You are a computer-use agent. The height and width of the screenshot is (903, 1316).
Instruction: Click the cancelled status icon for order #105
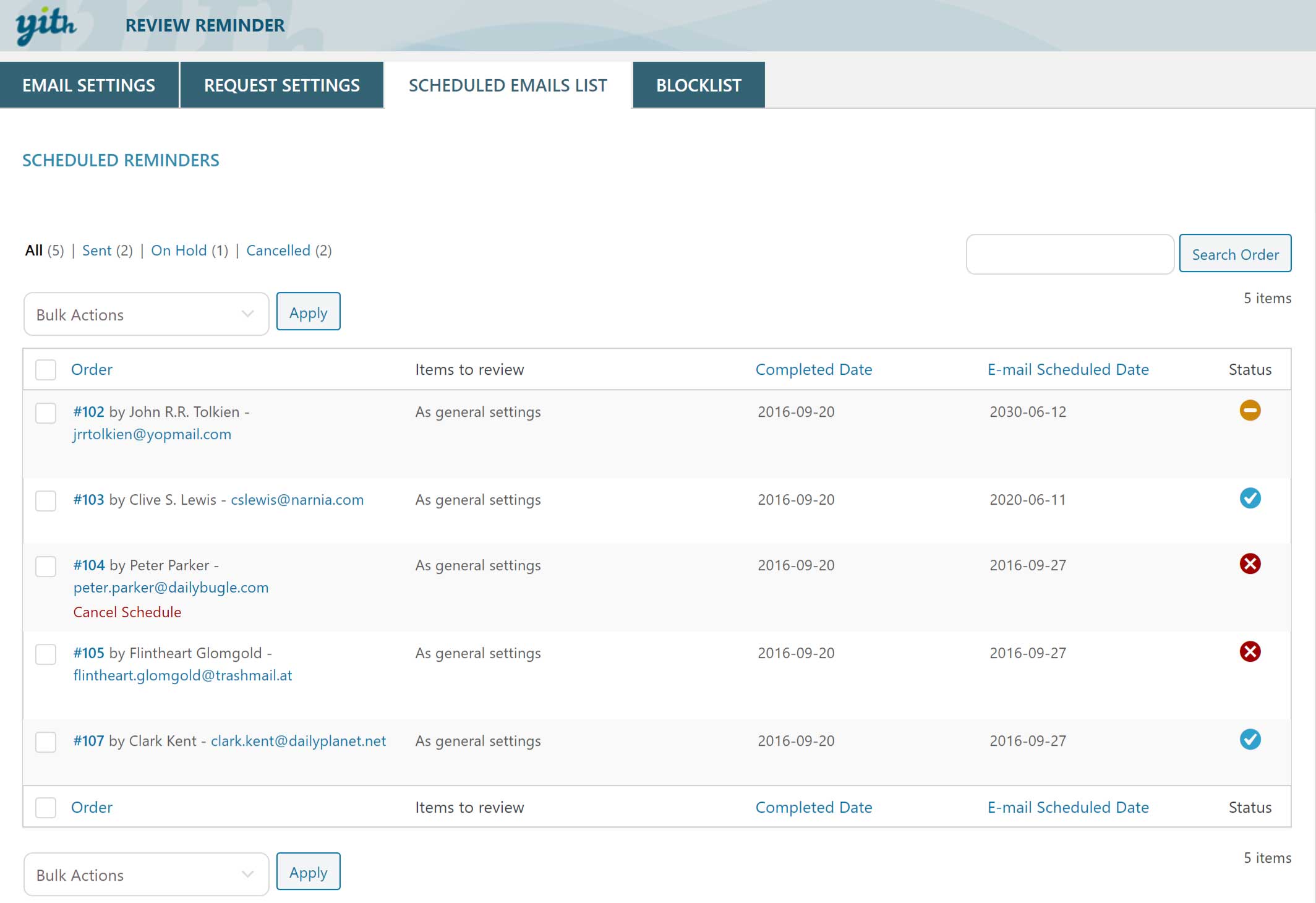point(1250,652)
